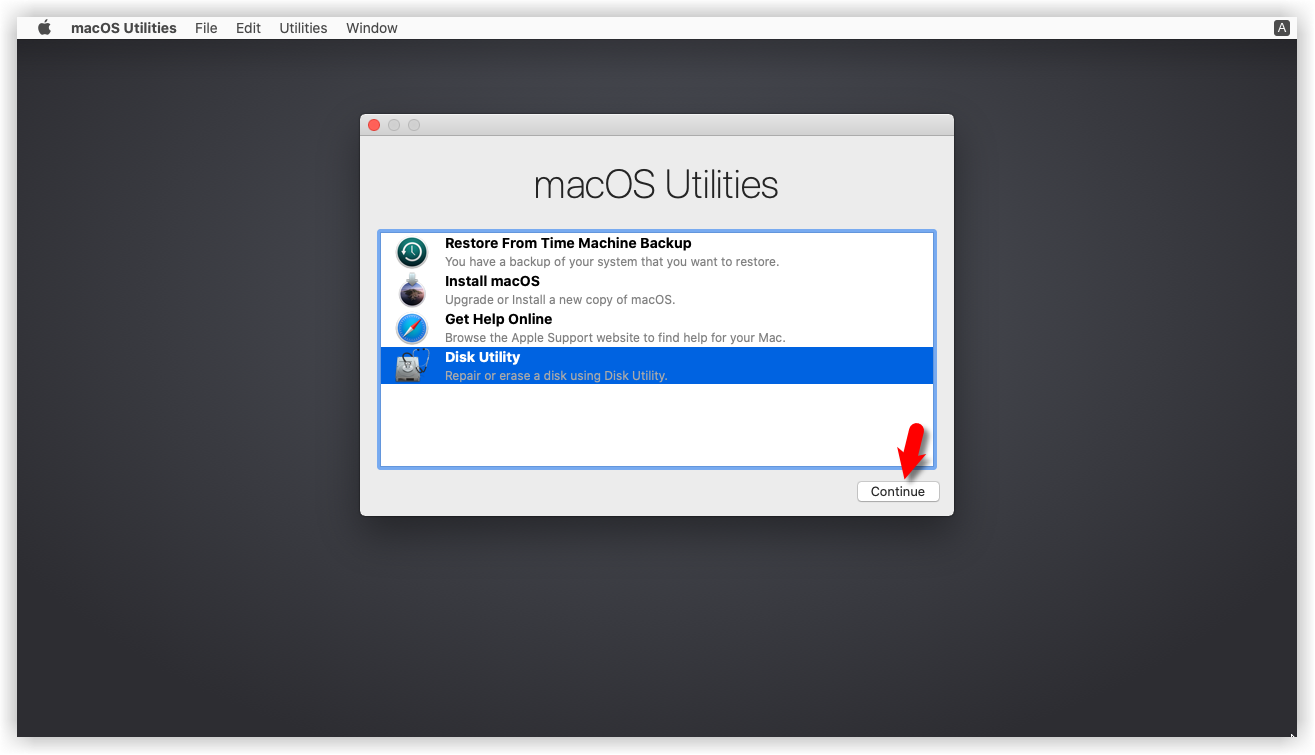Click the Safari compass icon beside Get Help Online
This screenshot has height=755, width=1315.
(x=411, y=327)
